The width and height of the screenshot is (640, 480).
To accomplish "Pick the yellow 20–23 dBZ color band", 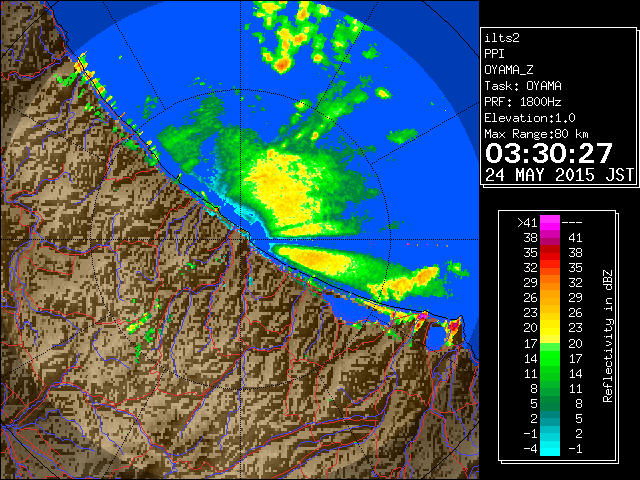I will pos(550,328).
